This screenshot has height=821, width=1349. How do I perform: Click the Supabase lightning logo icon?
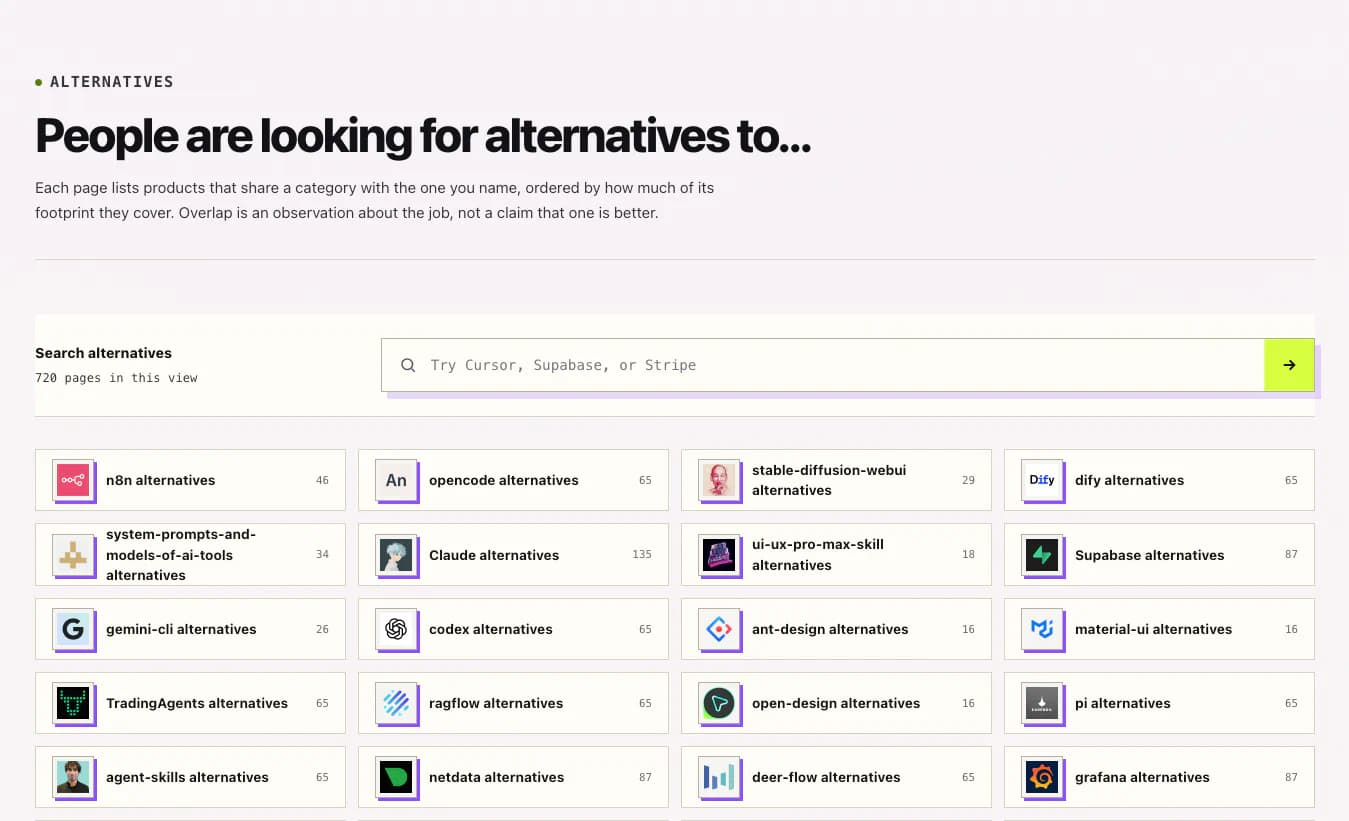1042,555
